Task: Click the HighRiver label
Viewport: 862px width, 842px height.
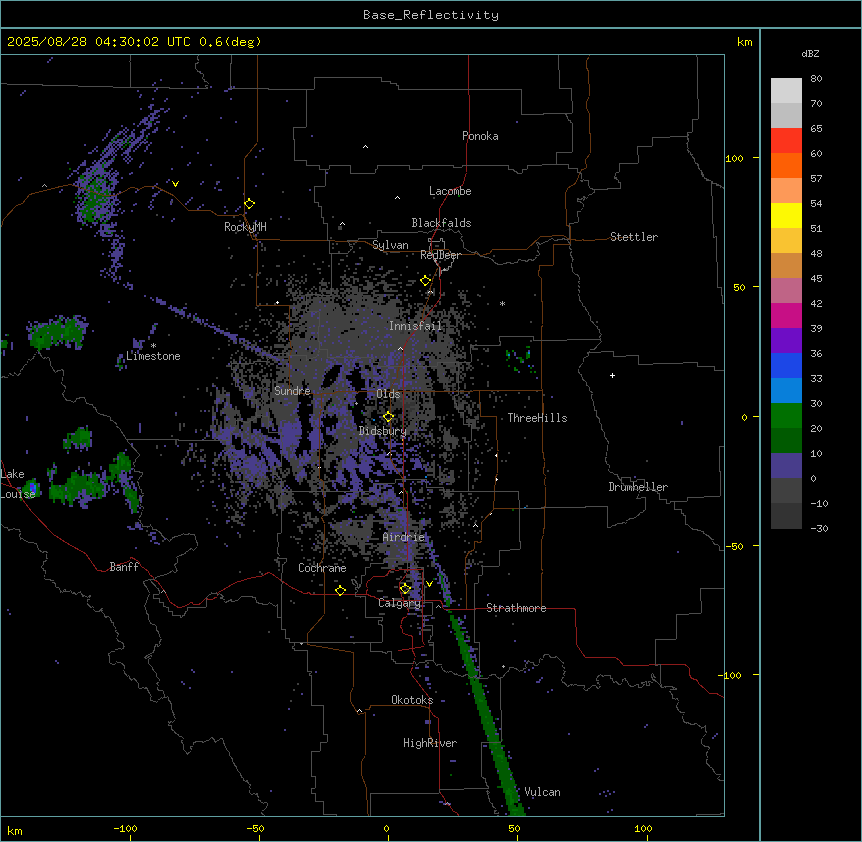Action: click(x=430, y=743)
